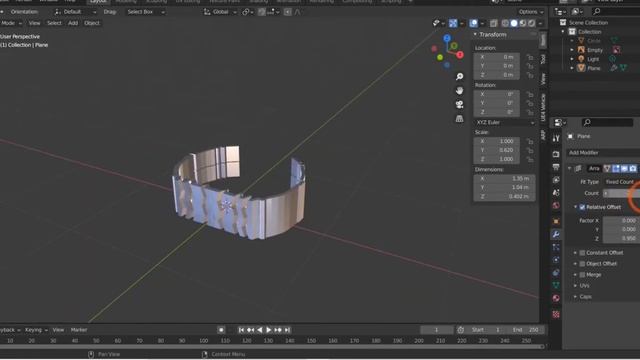Click the Scale Y 0.620 field
Image resolution: width=640 pixels, height=360 pixels.
click(x=497, y=150)
